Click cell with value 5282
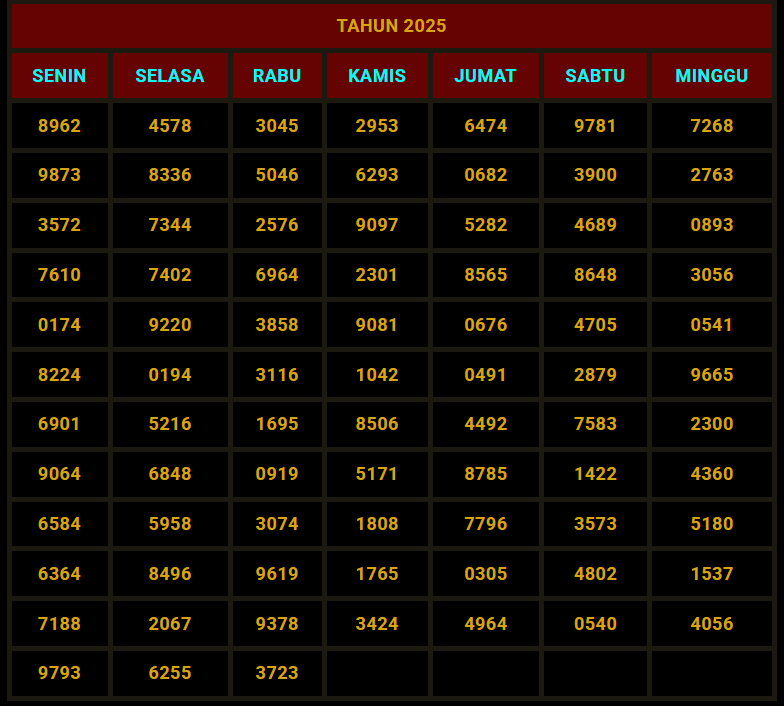Viewport: 784px width, 706px height. coord(486,225)
